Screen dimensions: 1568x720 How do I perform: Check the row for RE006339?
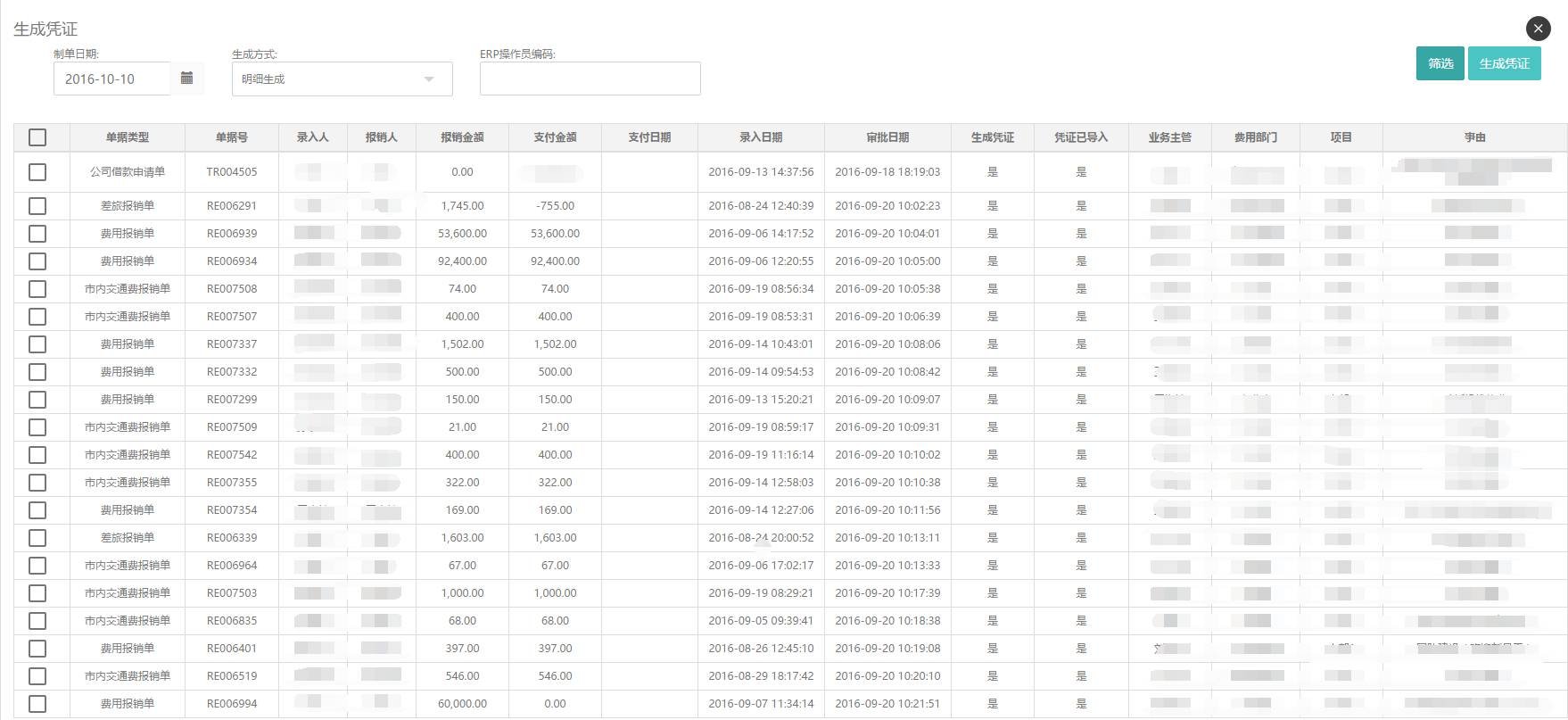click(x=37, y=538)
